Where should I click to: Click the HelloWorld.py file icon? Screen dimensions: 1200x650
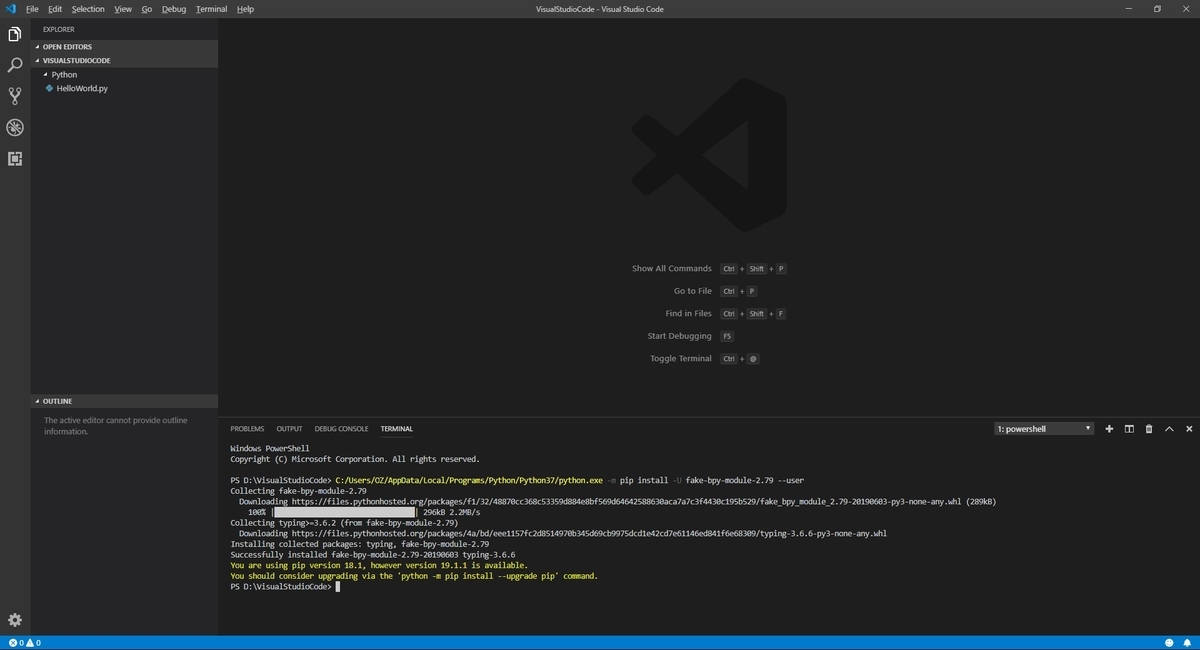(x=49, y=89)
